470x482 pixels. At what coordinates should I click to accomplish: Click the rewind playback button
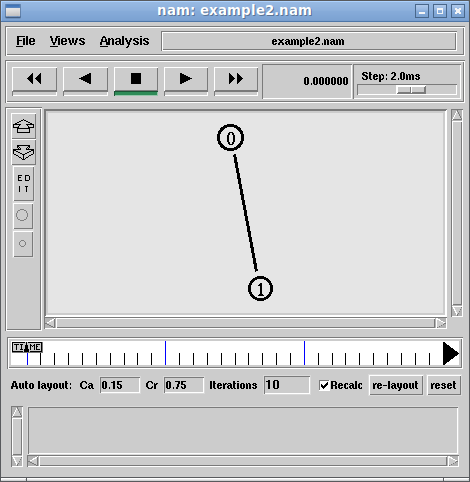point(34,79)
